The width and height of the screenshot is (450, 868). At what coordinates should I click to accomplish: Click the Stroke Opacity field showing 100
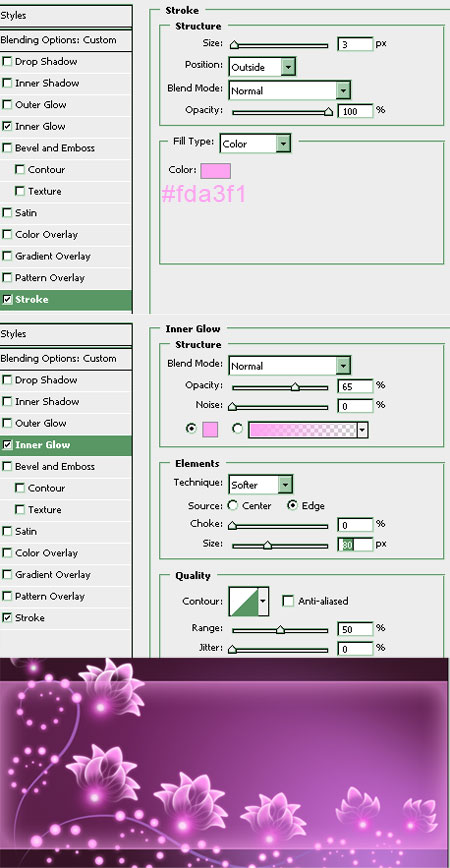pyautogui.click(x=355, y=111)
